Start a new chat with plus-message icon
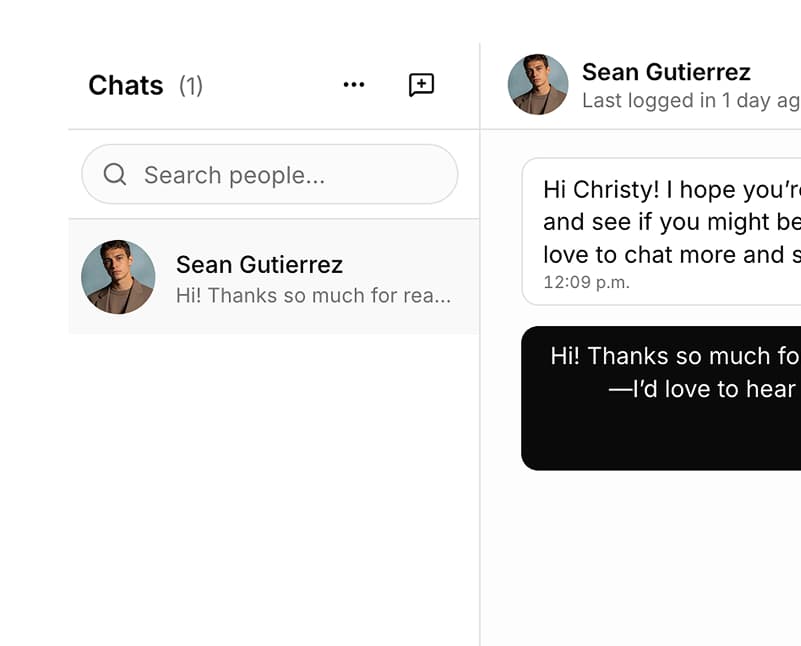This screenshot has height=646, width=801. (x=422, y=85)
